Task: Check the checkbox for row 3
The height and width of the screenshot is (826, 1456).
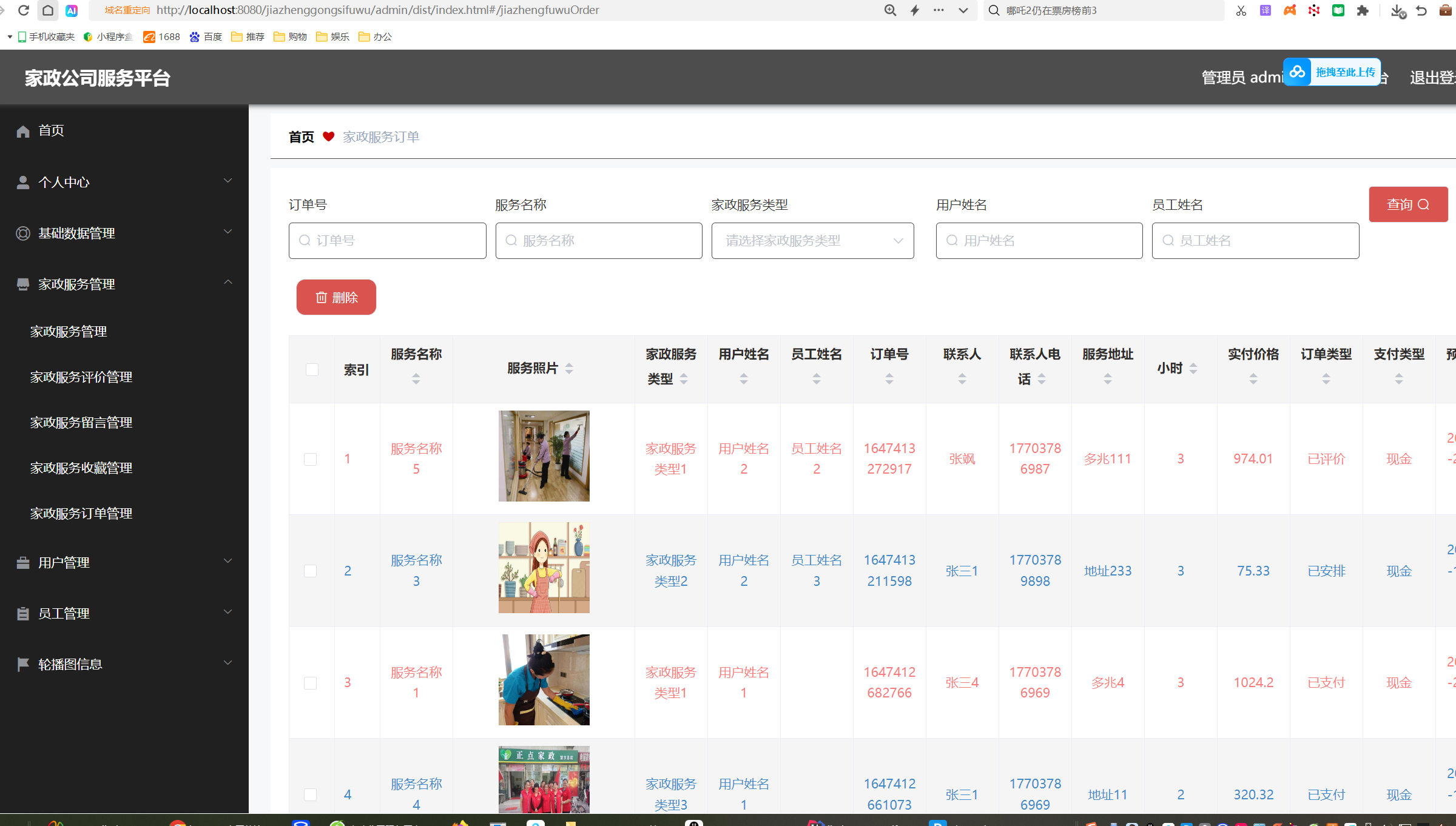Action: coord(310,683)
